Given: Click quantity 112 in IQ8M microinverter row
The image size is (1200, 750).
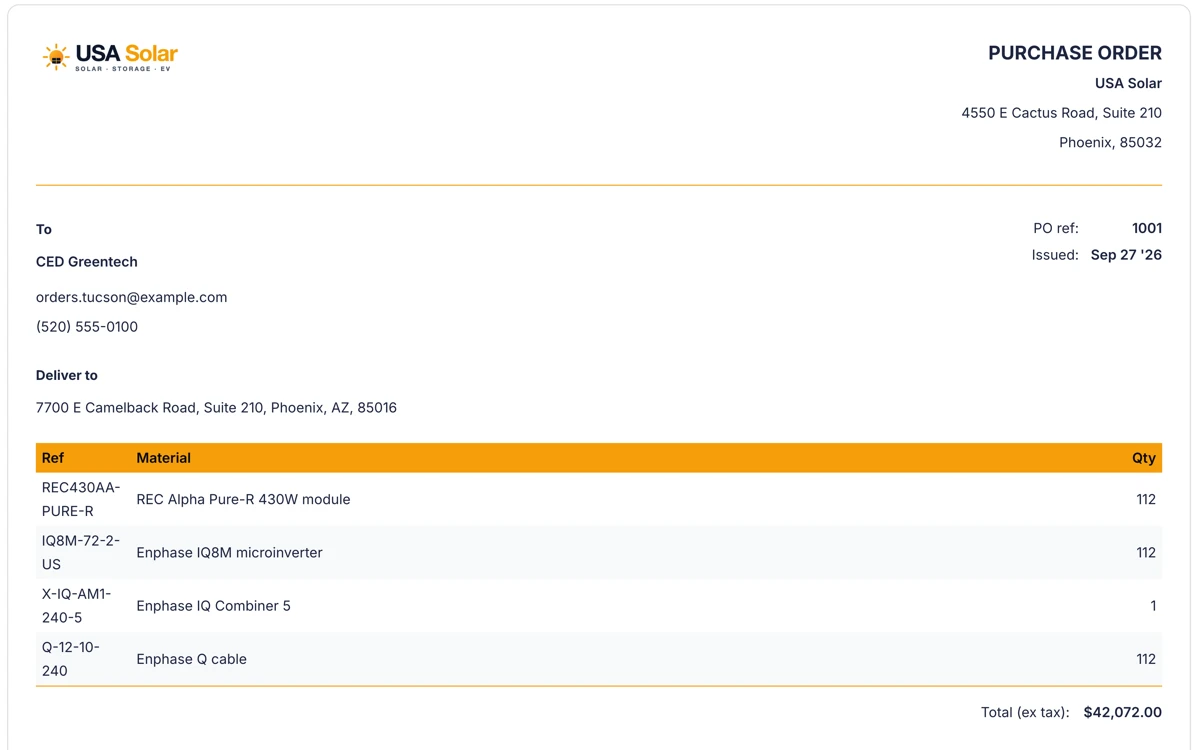Looking at the screenshot, I should (1146, 552).
